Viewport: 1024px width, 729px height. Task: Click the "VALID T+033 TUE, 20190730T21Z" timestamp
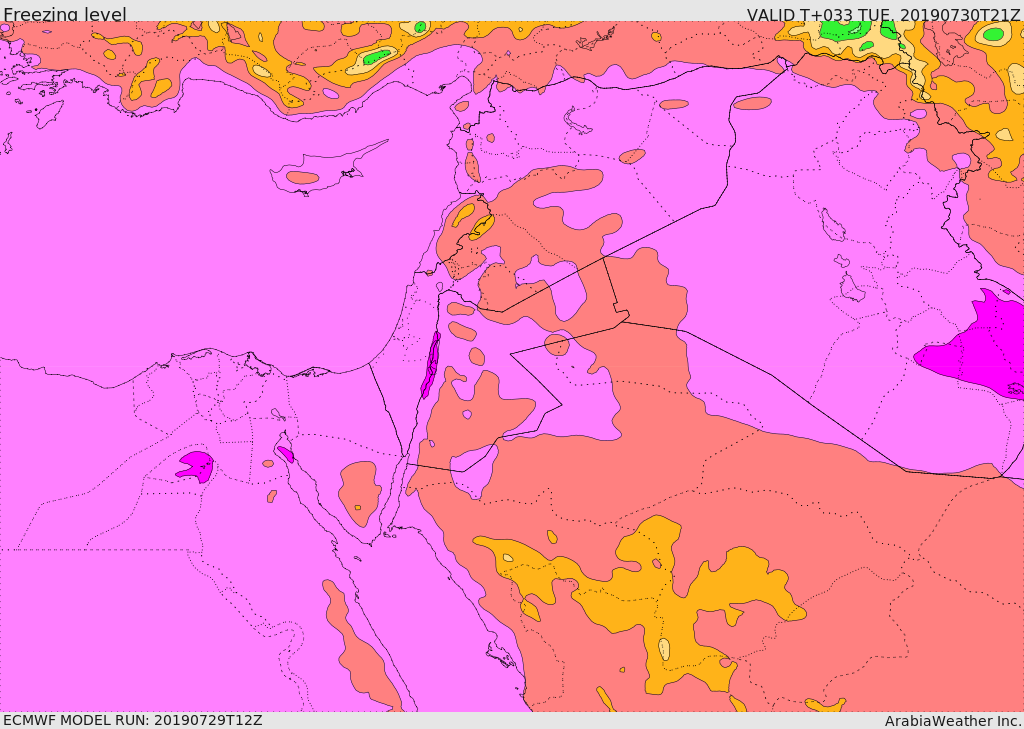883,14
